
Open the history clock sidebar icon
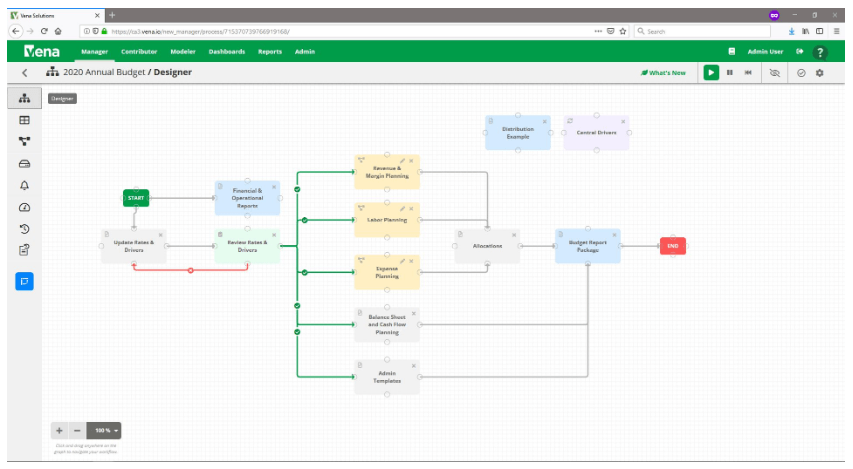coord(24,229)
